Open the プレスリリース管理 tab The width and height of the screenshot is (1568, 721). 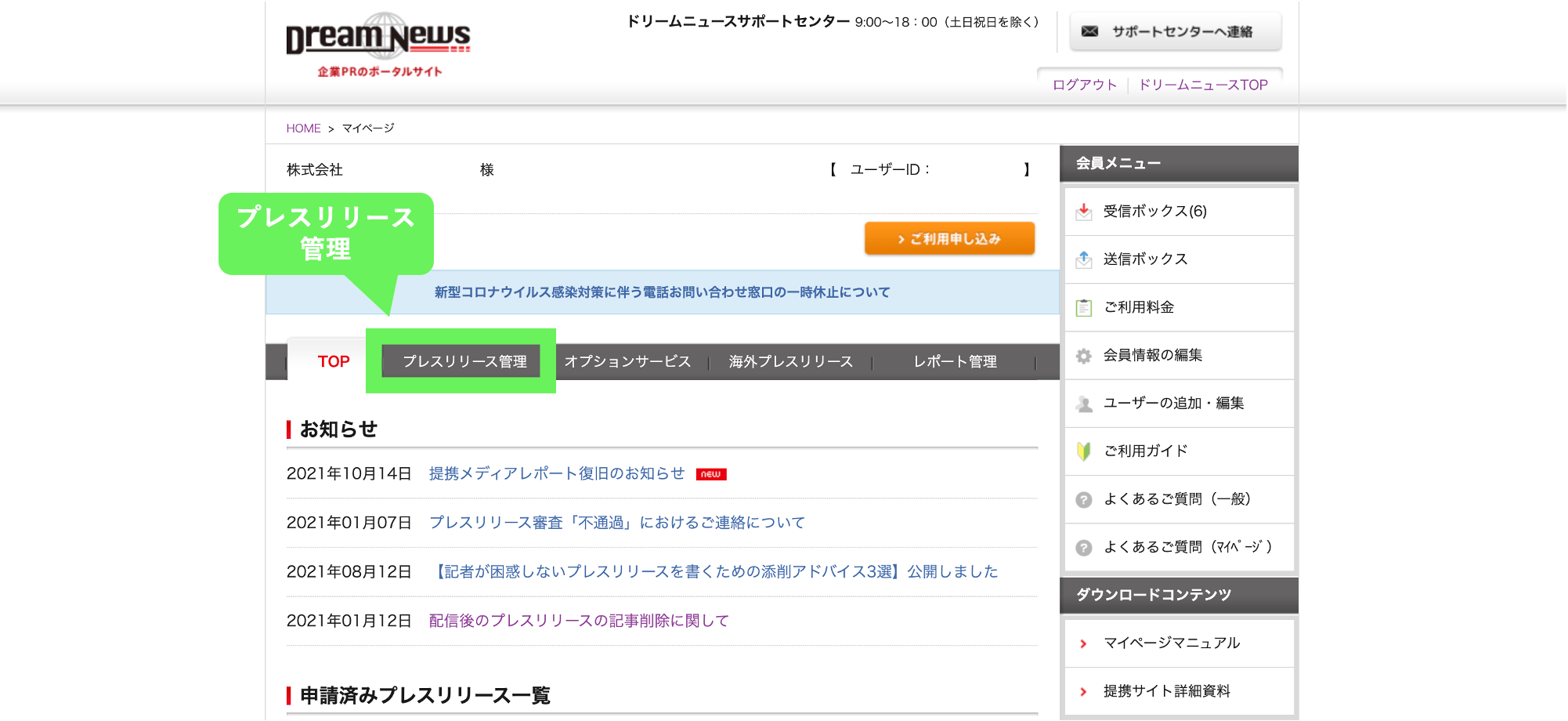464,361
